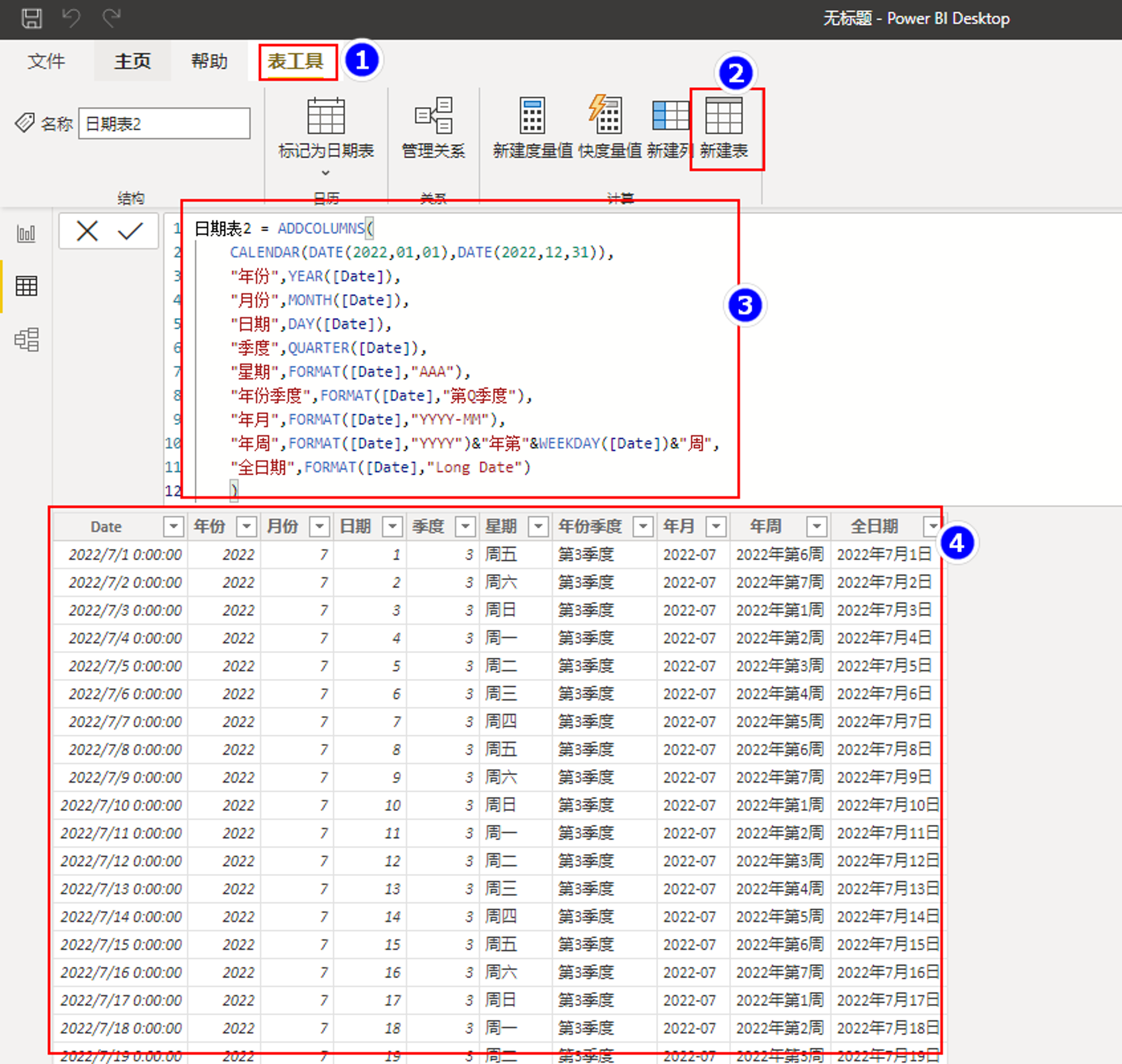Select the 表工具 ribbon tab

tap(296, 61)
